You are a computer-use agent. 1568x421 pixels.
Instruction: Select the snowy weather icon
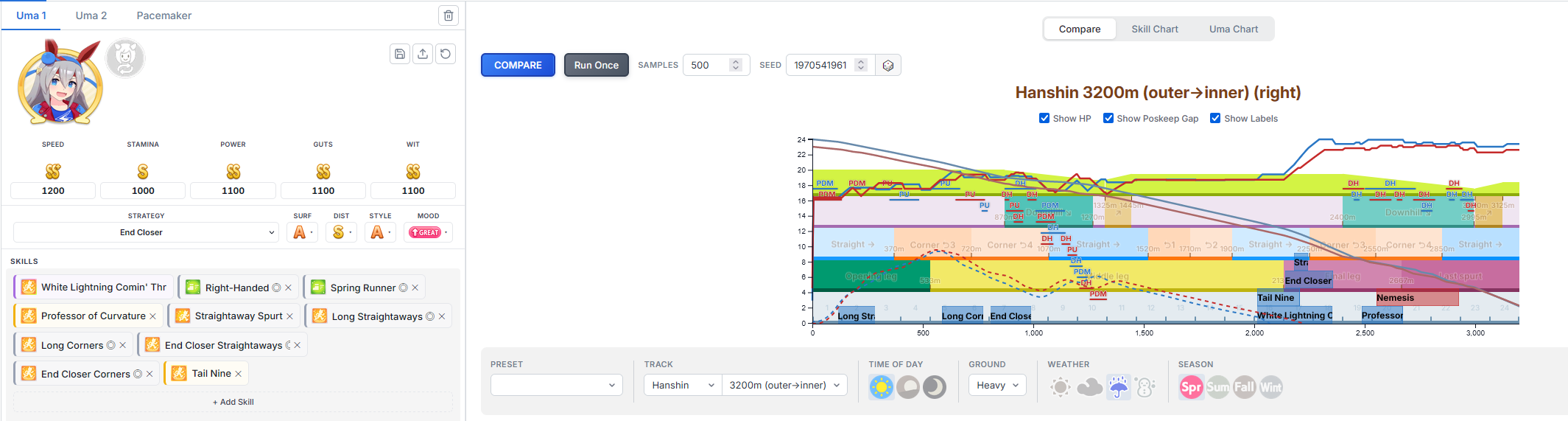click(1145, 386)
